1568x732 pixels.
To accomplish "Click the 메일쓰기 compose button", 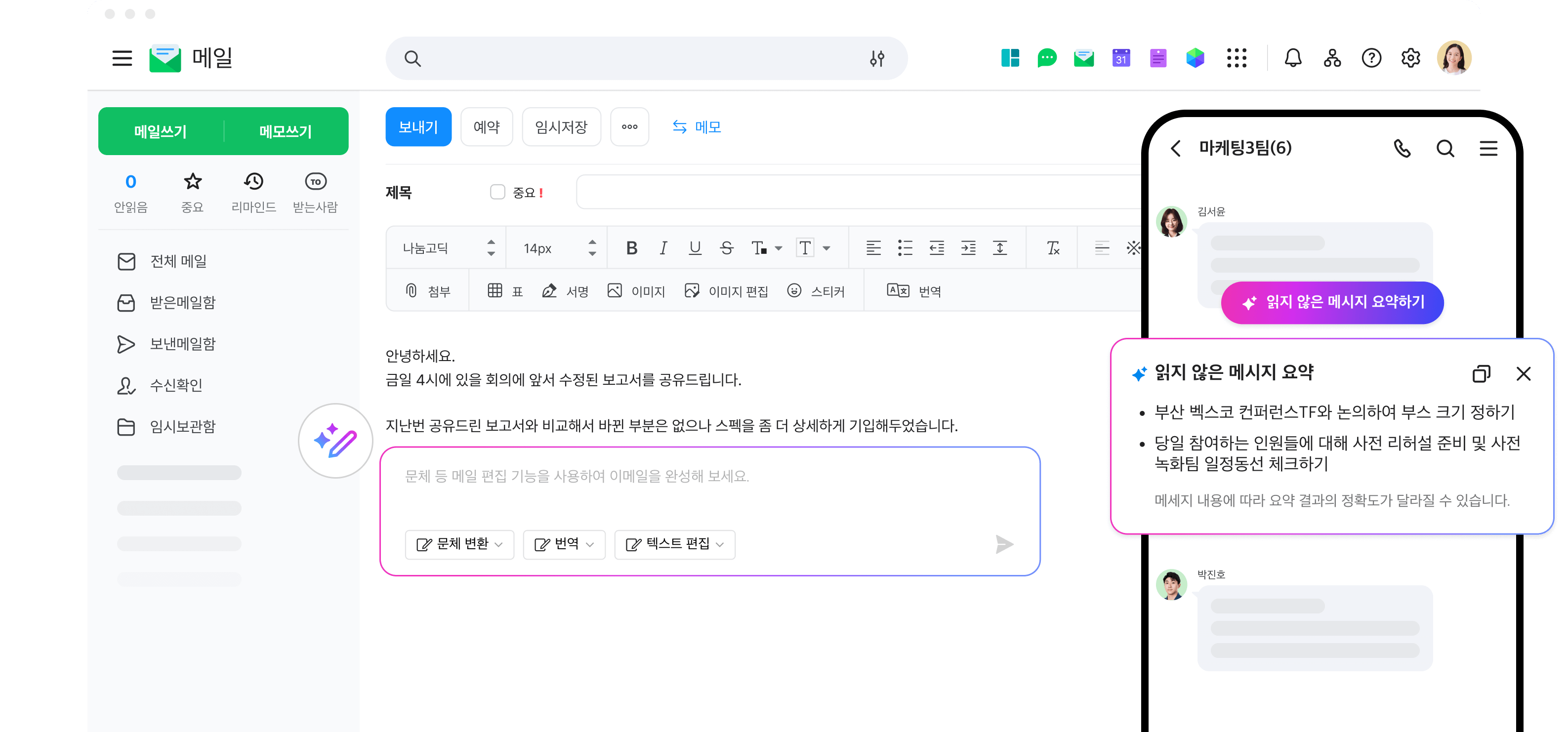I will point(161,131).
